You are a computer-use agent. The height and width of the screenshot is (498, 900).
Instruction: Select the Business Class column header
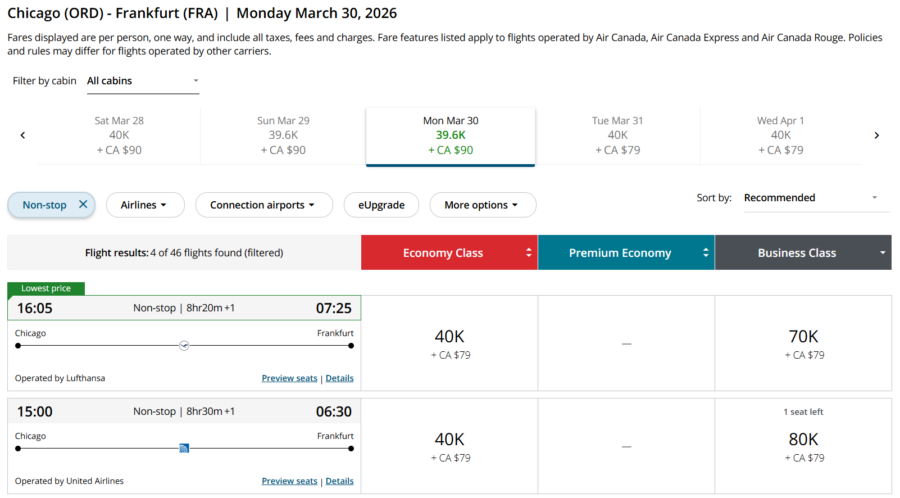coord(803,252)
